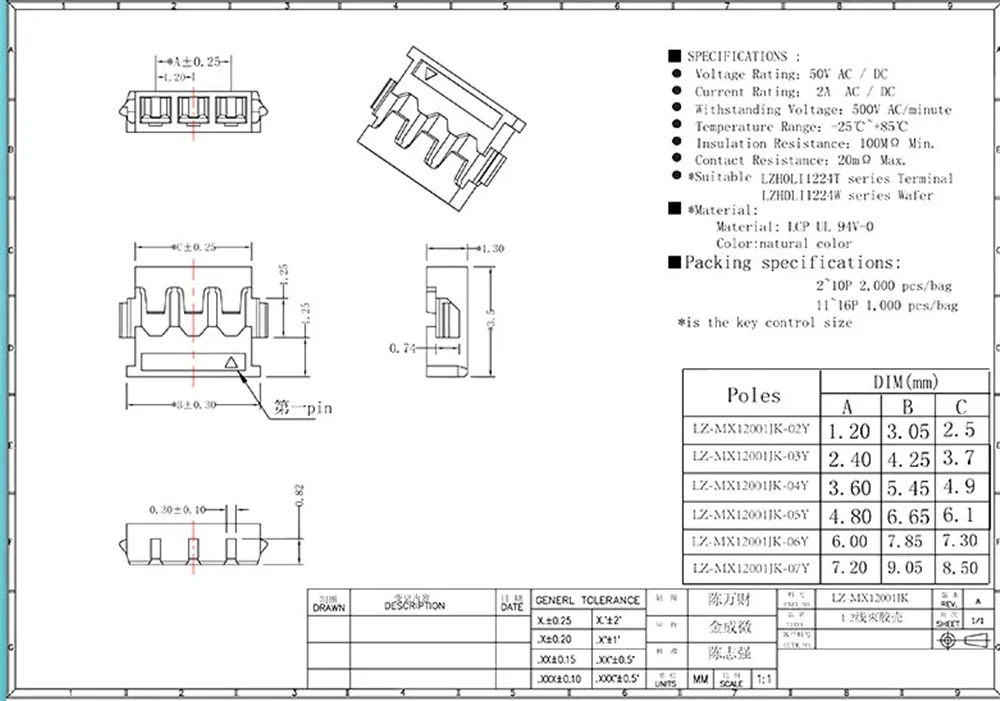Click the "Poles" table header
The height and width of the screenshot is (701, 1000).
(x=753, y=395)
